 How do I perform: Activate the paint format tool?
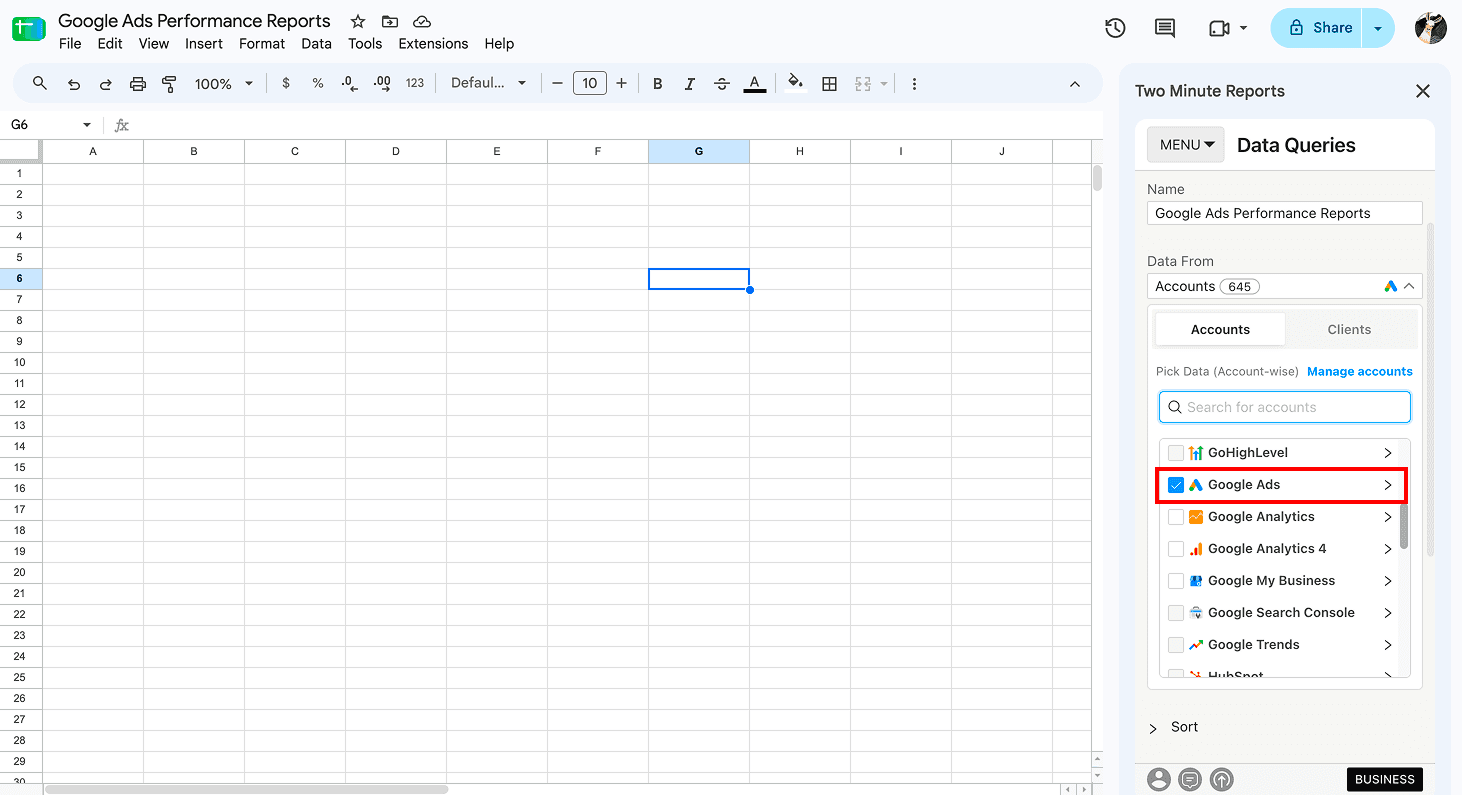tap(170, 84)
